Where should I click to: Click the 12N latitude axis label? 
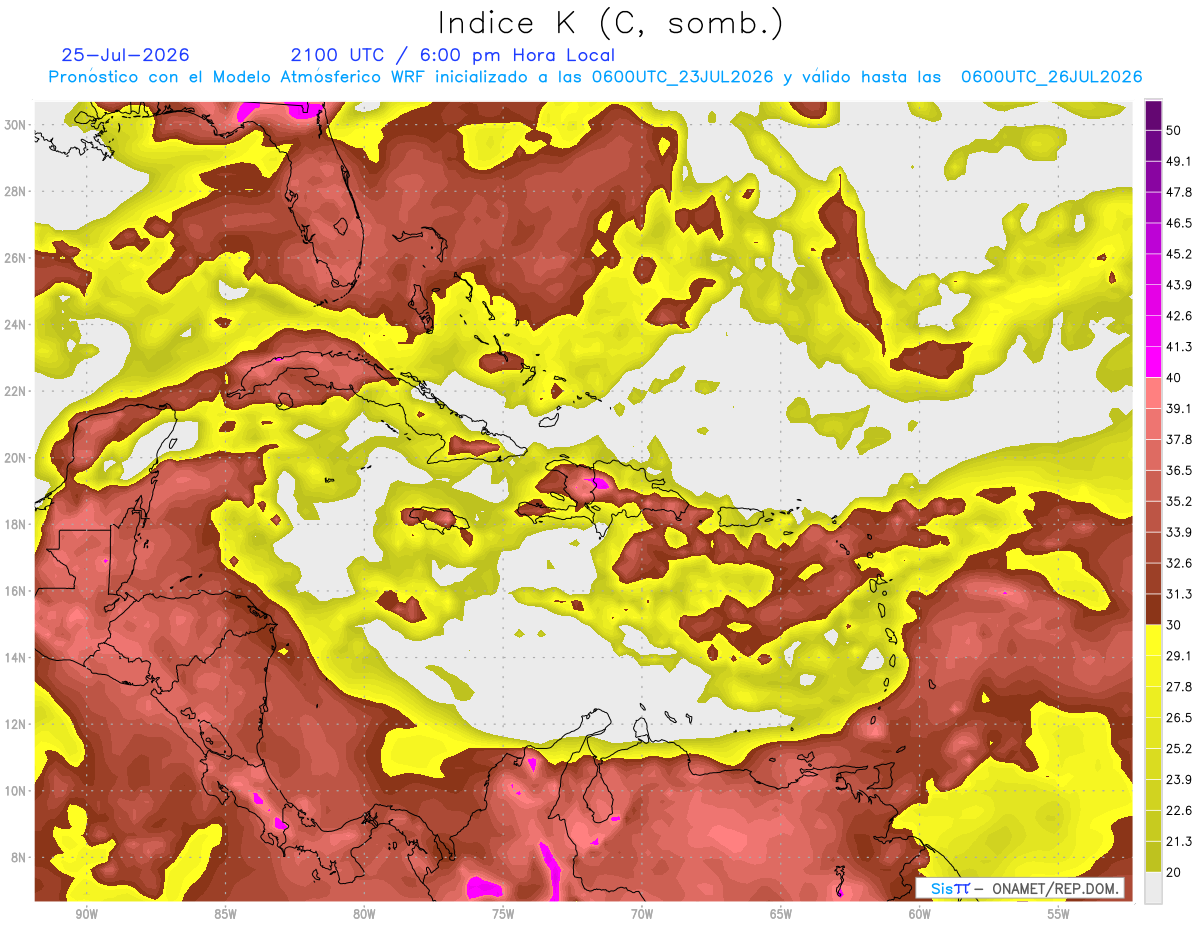pyautogui.click(x=16, y=724)
